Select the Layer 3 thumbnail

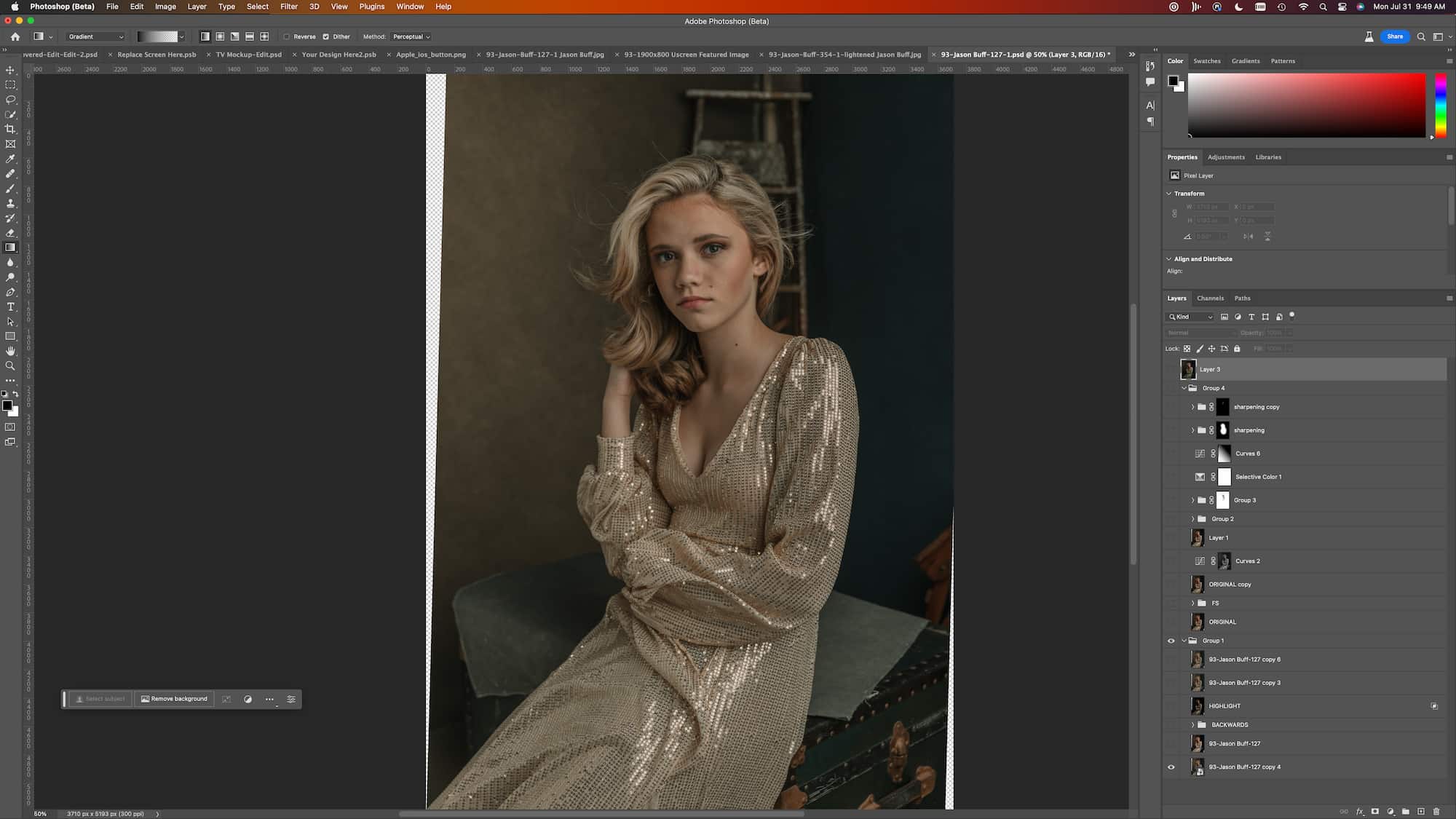[x=1188, y=369]
